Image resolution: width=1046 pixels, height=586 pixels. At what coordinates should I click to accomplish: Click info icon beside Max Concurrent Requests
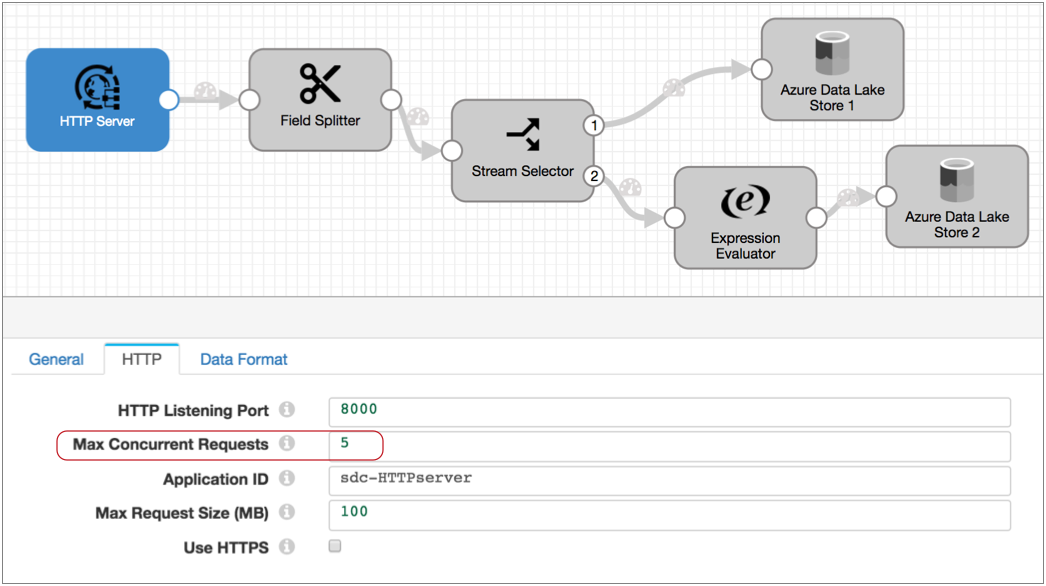[287, 444]
